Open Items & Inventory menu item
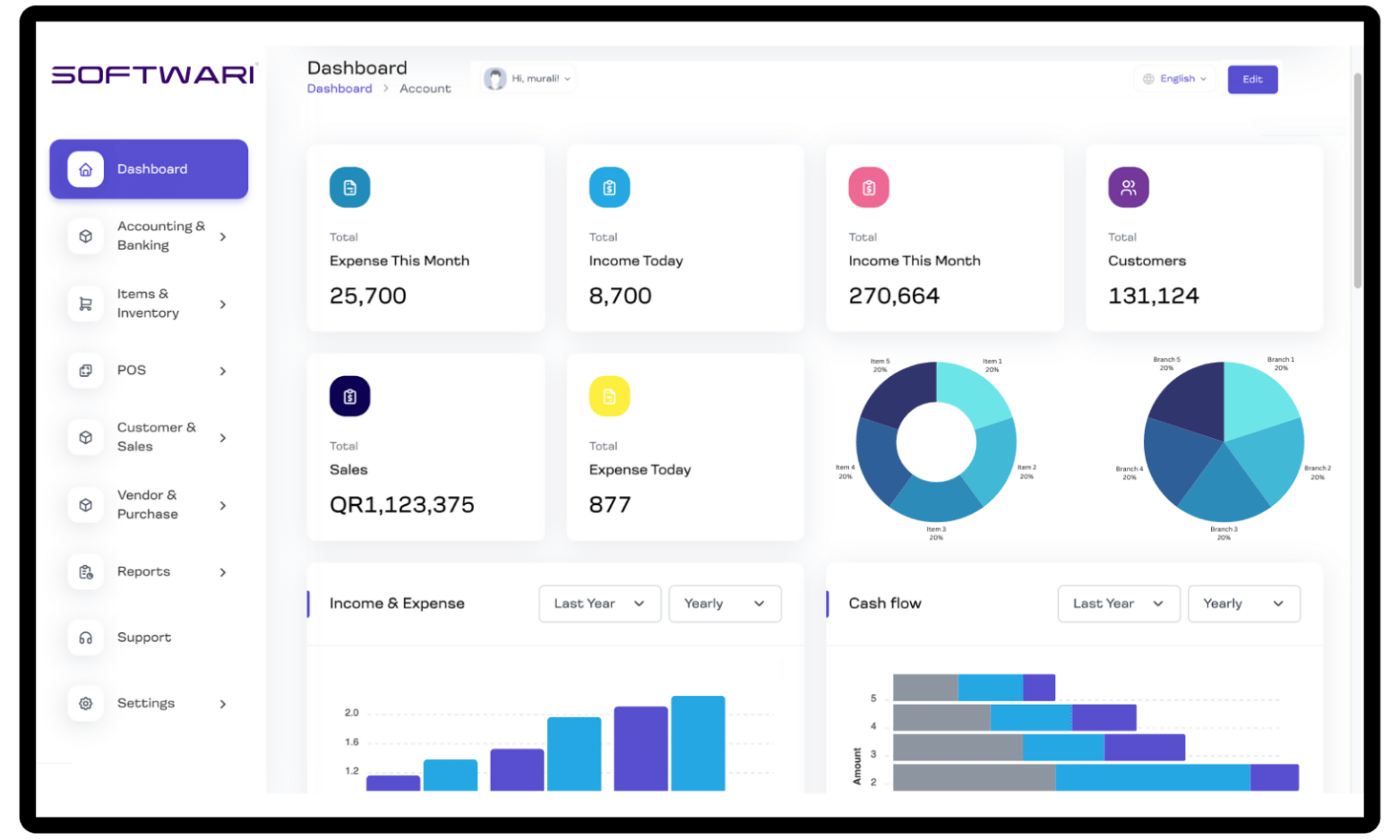 tap(149, 304)
